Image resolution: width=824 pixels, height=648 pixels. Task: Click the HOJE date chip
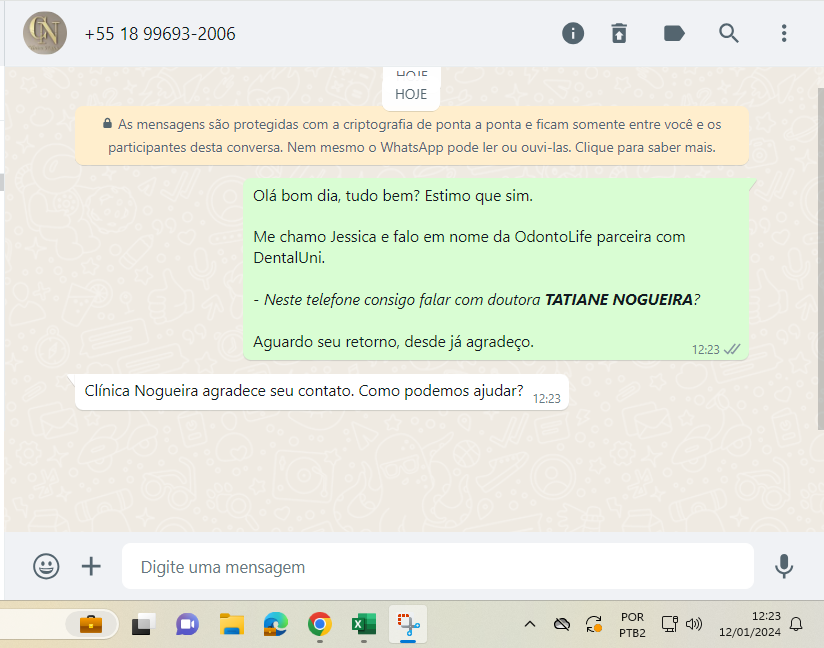point(411,94)
